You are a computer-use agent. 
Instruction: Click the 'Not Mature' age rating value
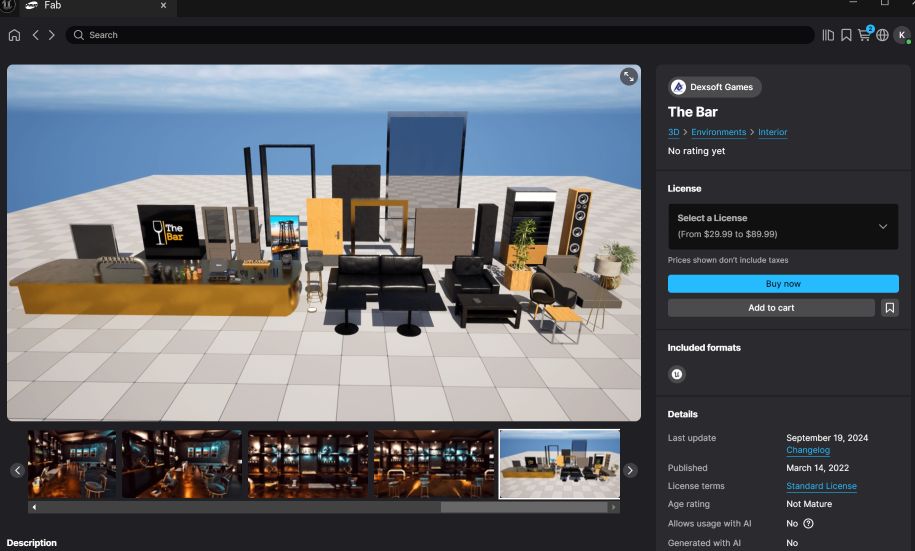pos(809,504)
